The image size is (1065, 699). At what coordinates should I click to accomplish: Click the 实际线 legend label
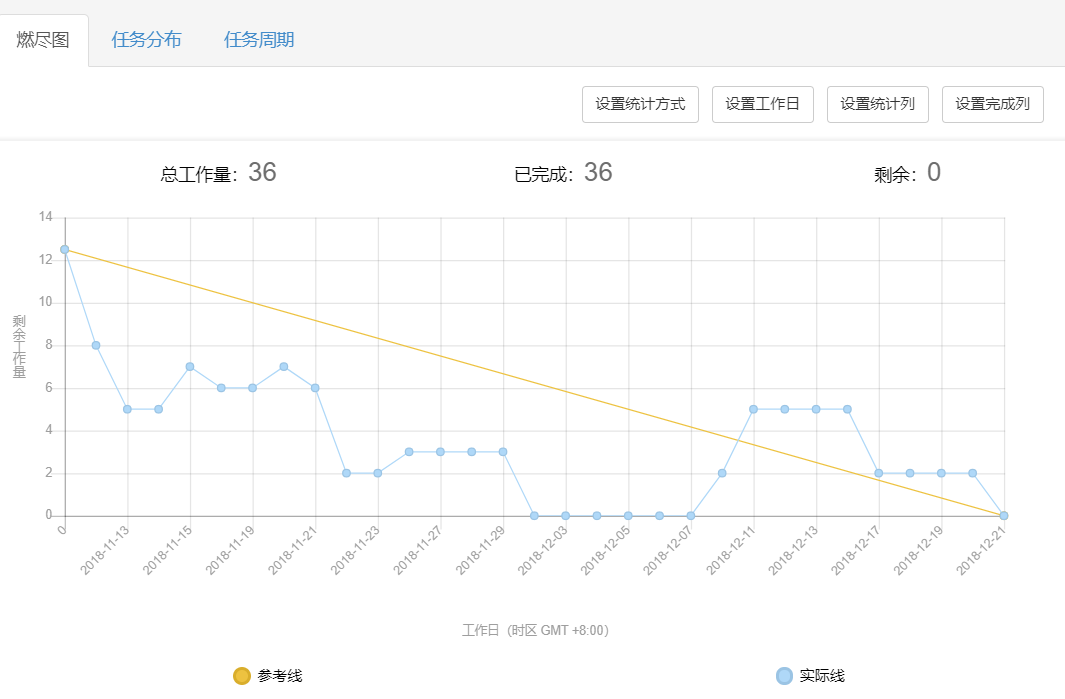click(822, 676)
